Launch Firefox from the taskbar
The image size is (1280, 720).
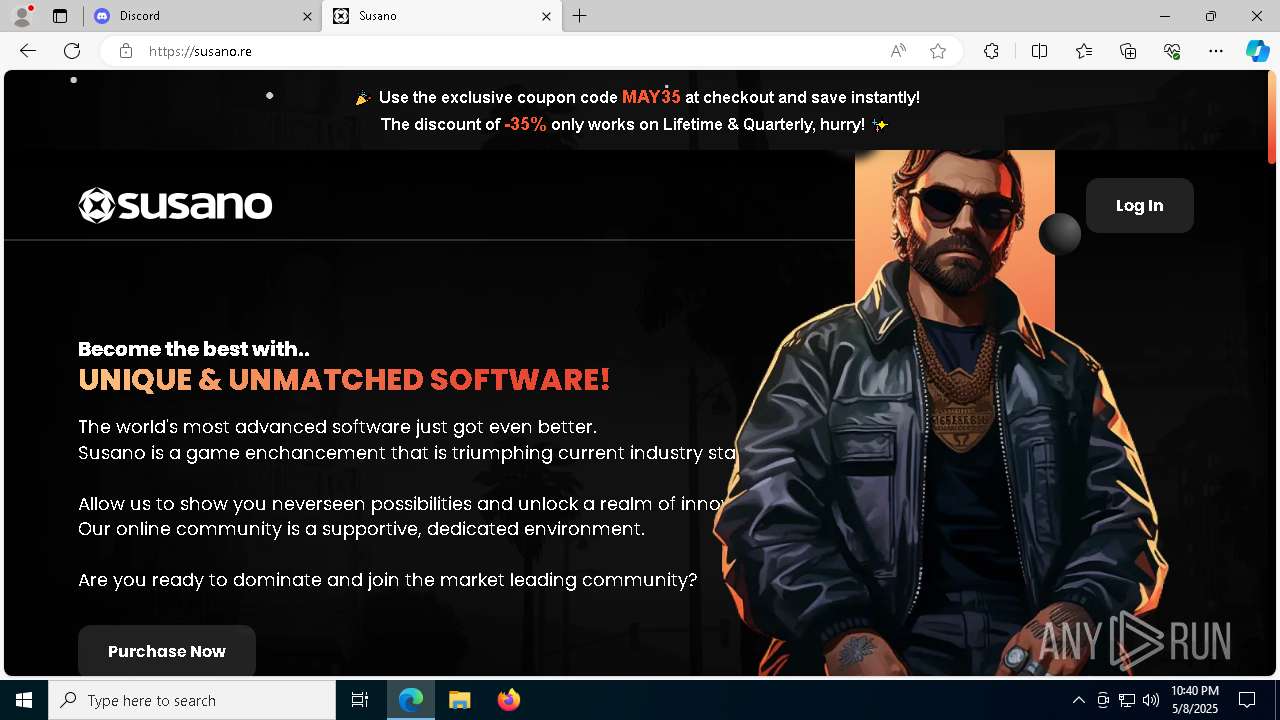(x=509, y=700)
